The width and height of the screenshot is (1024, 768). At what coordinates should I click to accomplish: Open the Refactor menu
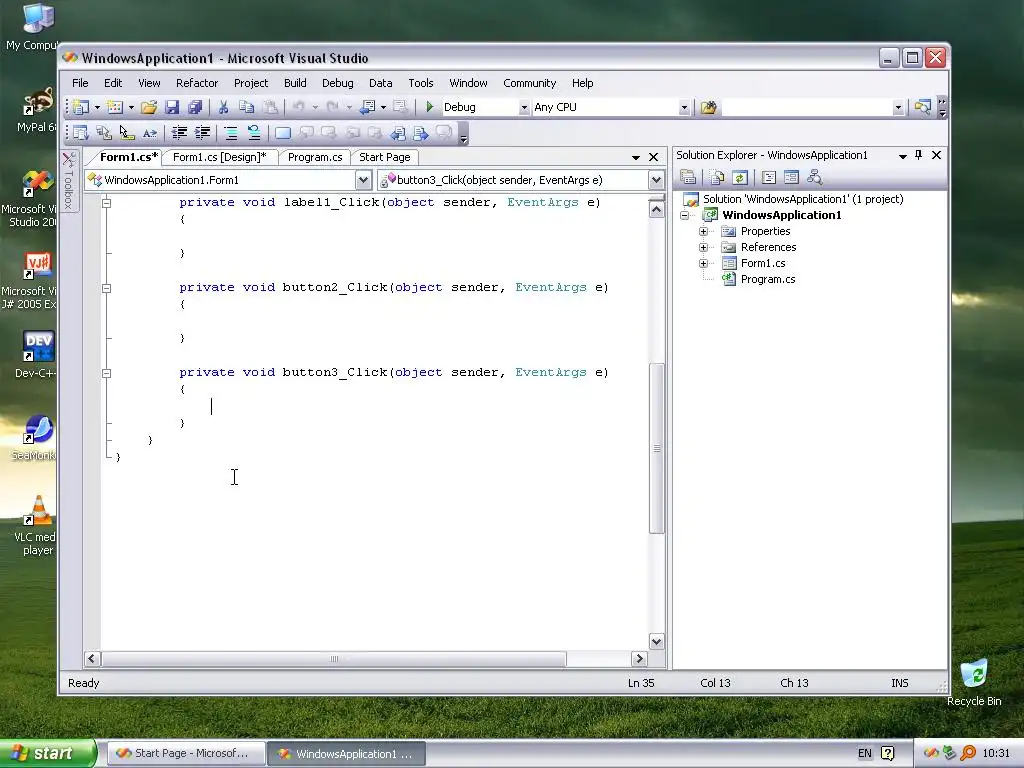point(197,83)
